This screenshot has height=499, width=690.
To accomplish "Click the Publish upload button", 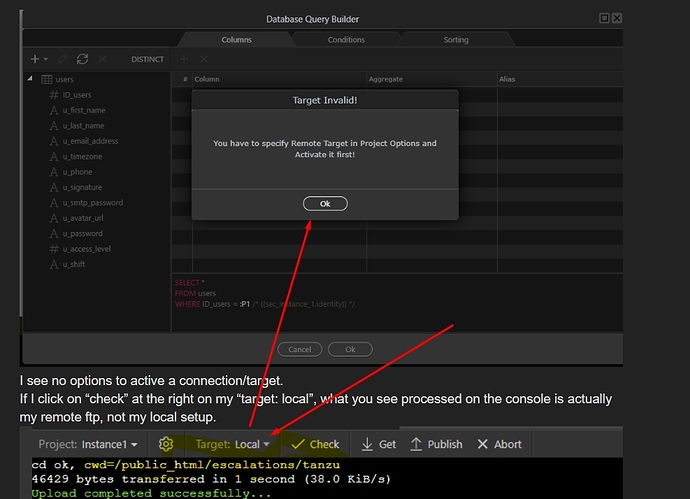I will (436, 444).
